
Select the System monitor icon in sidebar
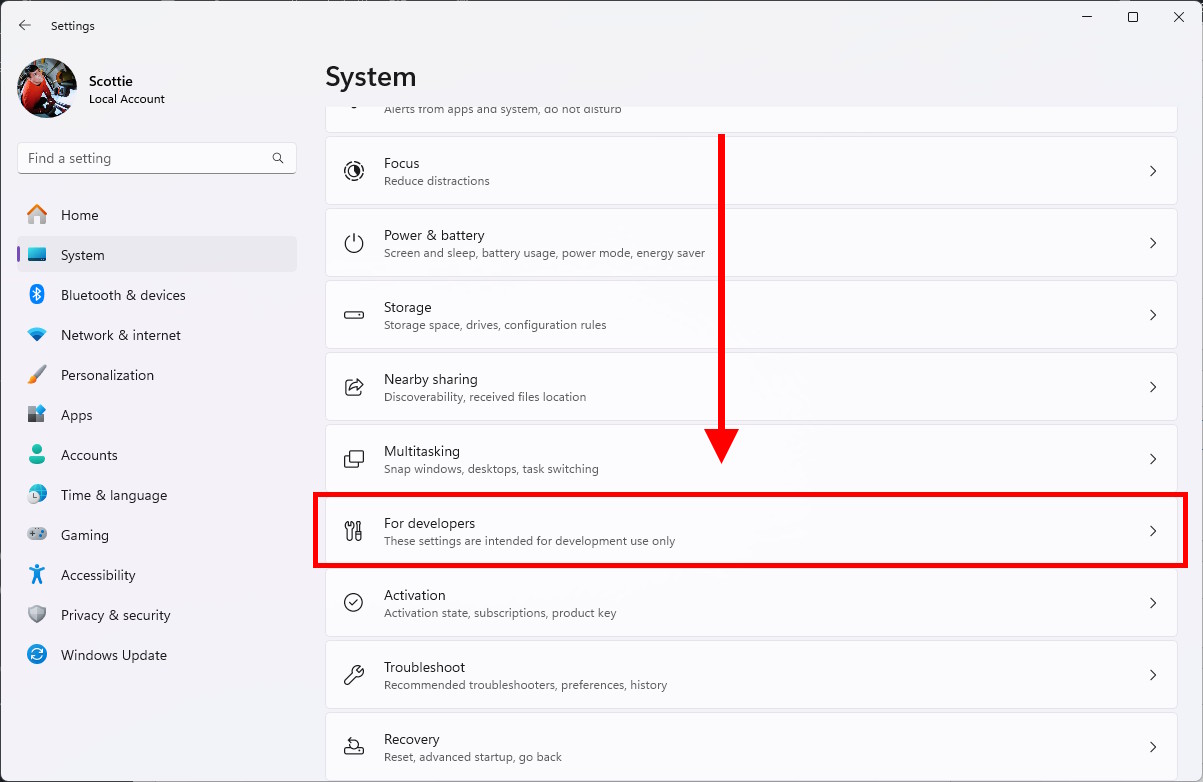coord(37,255)
